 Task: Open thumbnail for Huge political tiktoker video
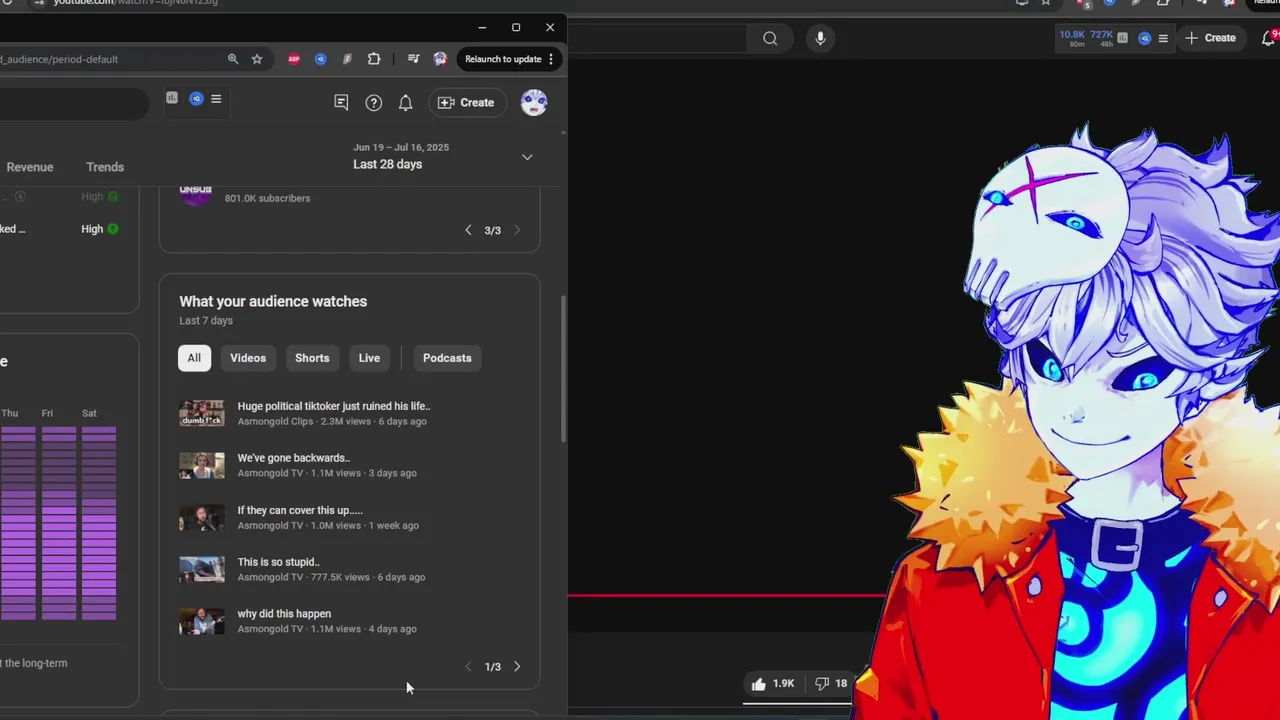click(x=202, y=413)
